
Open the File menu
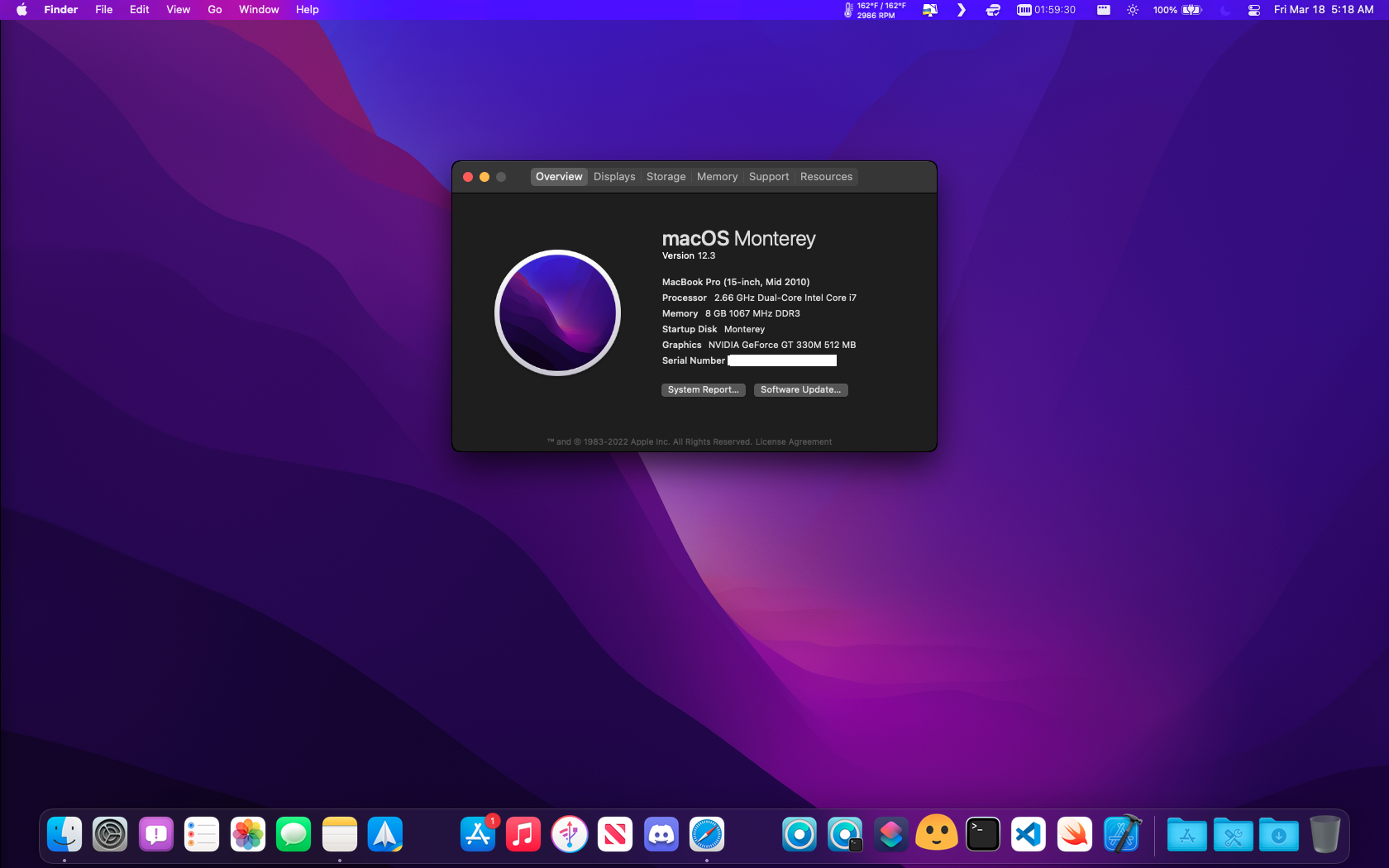tap(104, 10)
